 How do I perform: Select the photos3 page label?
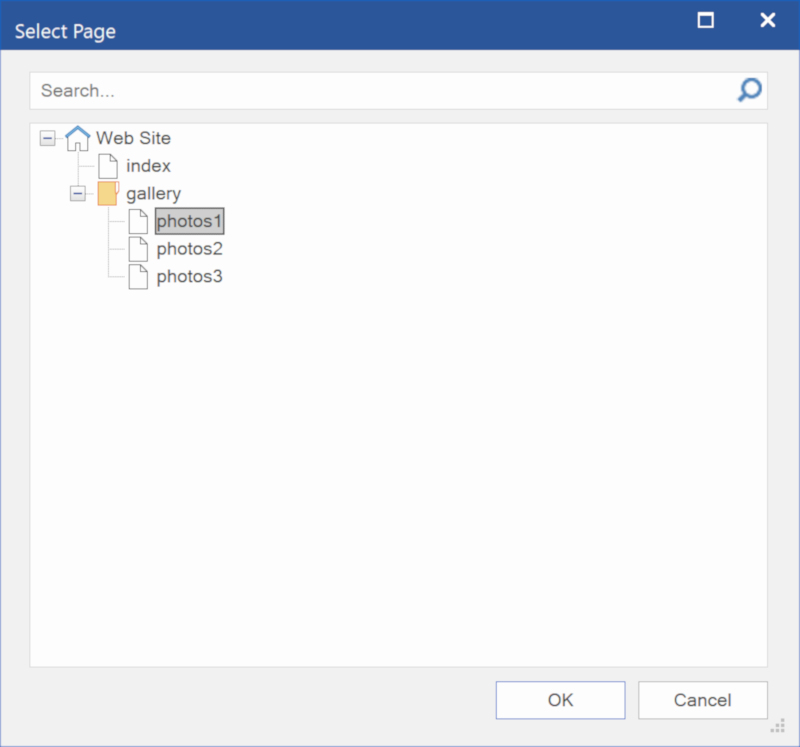coord(189,277)
